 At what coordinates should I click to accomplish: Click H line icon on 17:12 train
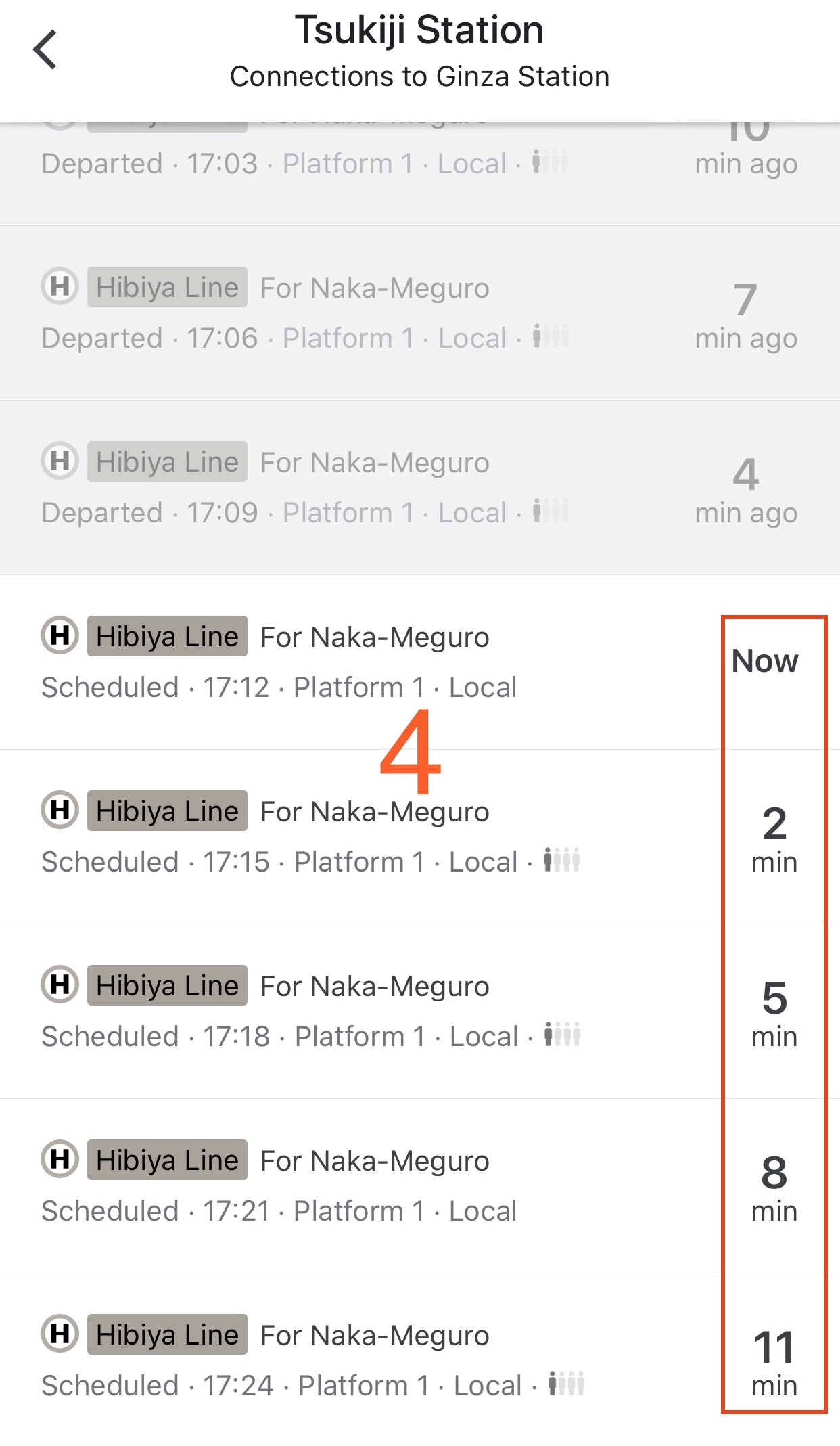(x=60, y=635)
